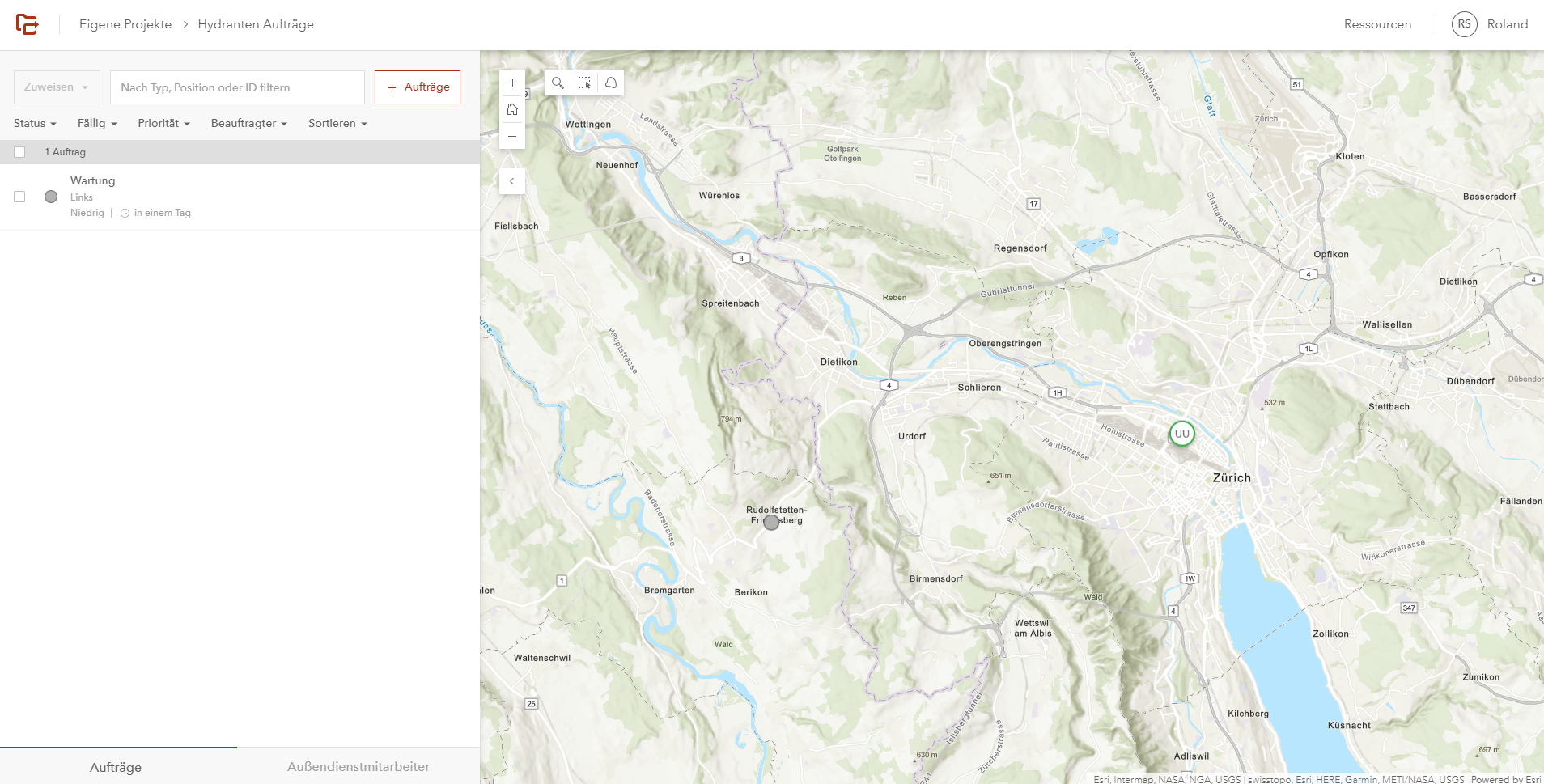Check the Wartung order checkbox

pos(18,196)
